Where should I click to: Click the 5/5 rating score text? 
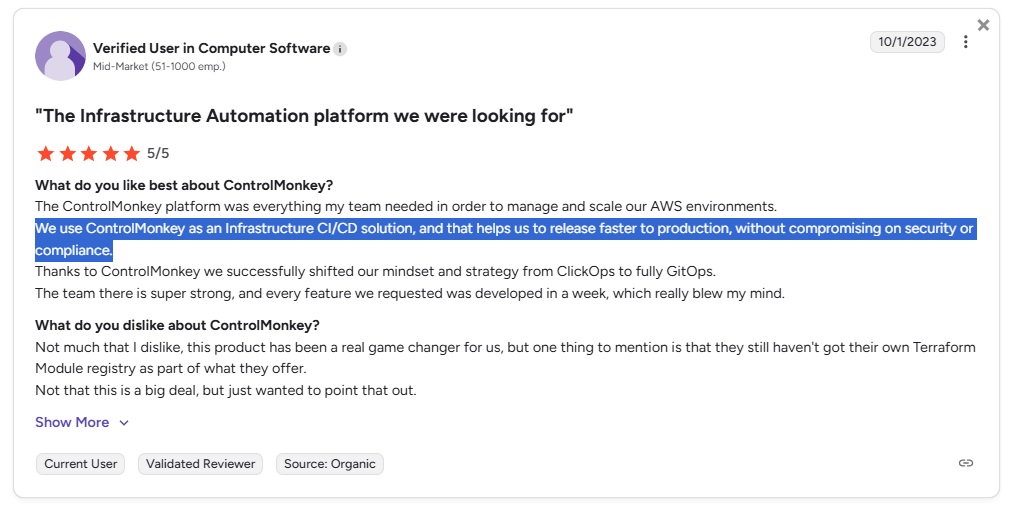pos(158,153)
